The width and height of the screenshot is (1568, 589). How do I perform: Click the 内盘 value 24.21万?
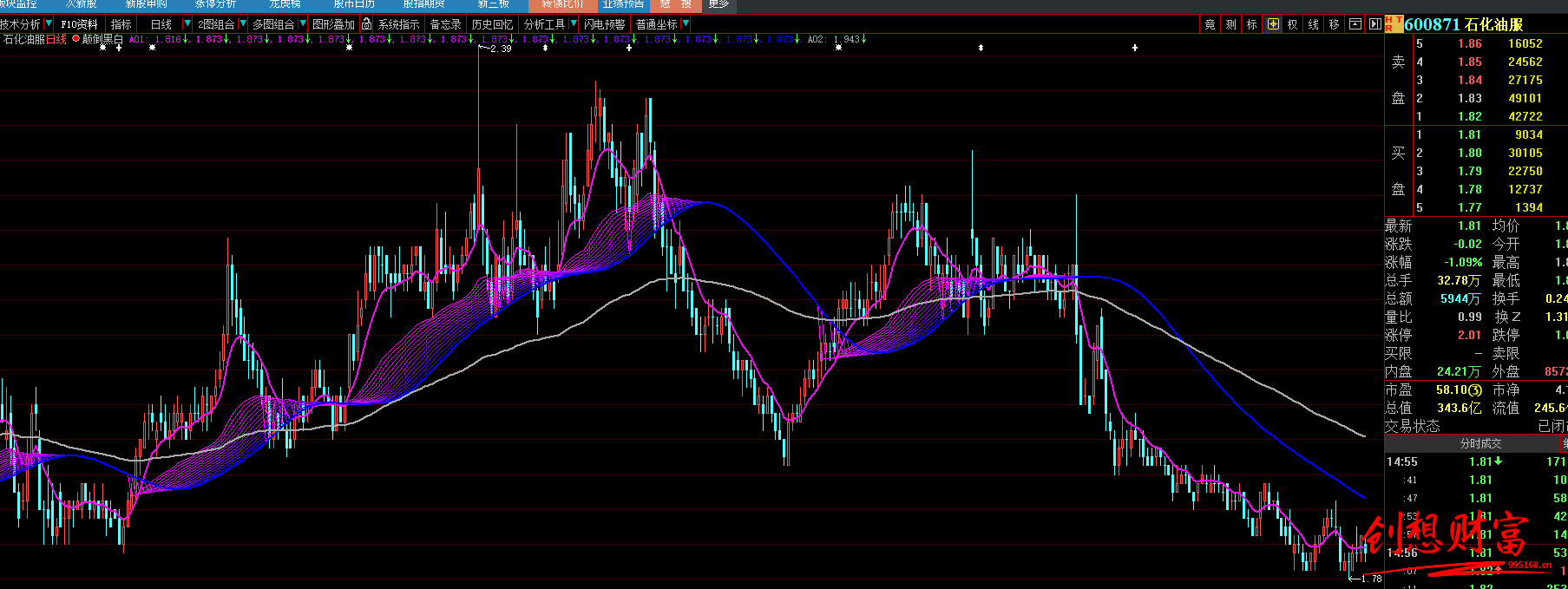pos(1459,371)
